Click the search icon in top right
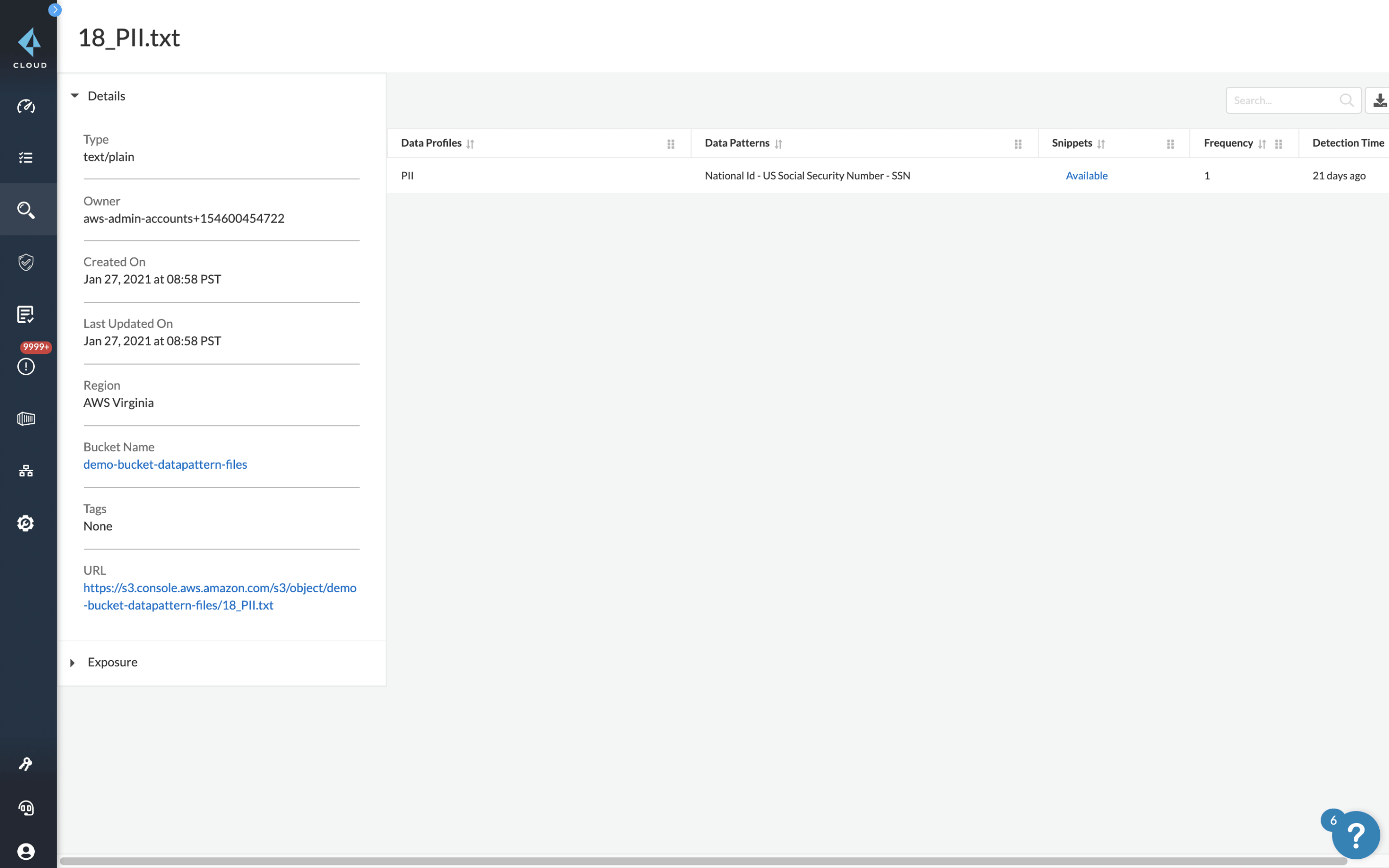 [x=1347, y=100]
